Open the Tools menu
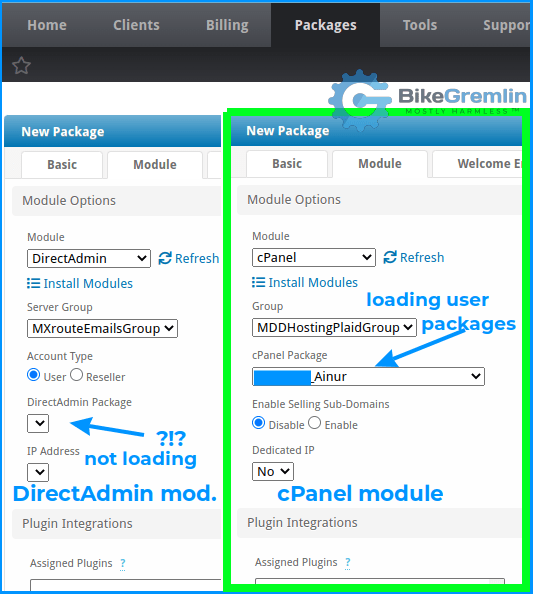The width and height of the screenshot is (533, 594). pos(420,25)
